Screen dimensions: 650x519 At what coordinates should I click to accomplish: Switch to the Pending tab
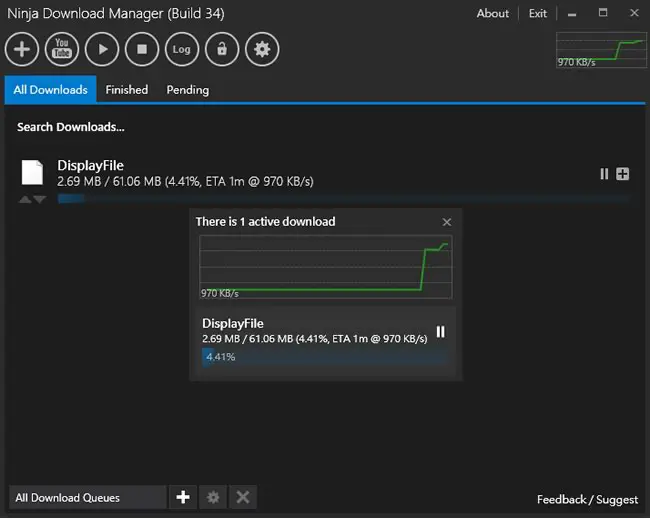[188, 90]
